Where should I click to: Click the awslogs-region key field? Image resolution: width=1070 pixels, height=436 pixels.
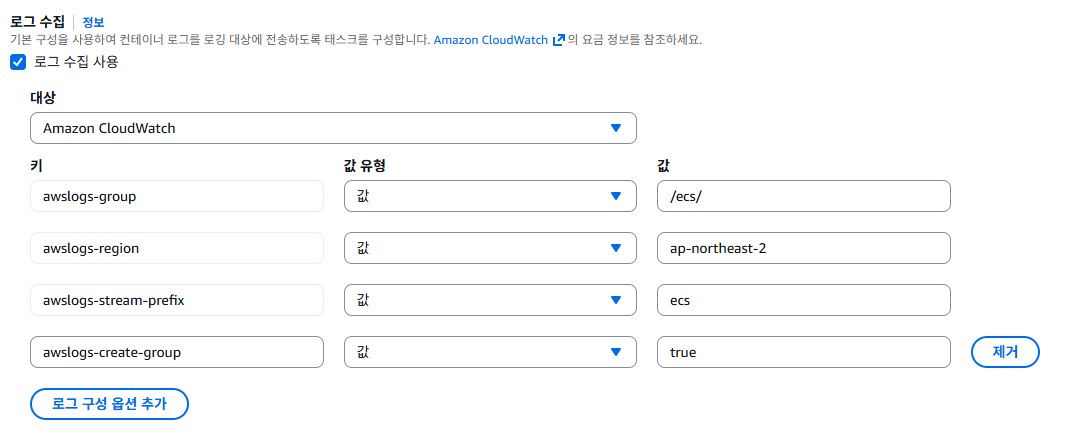click(177, 248)
